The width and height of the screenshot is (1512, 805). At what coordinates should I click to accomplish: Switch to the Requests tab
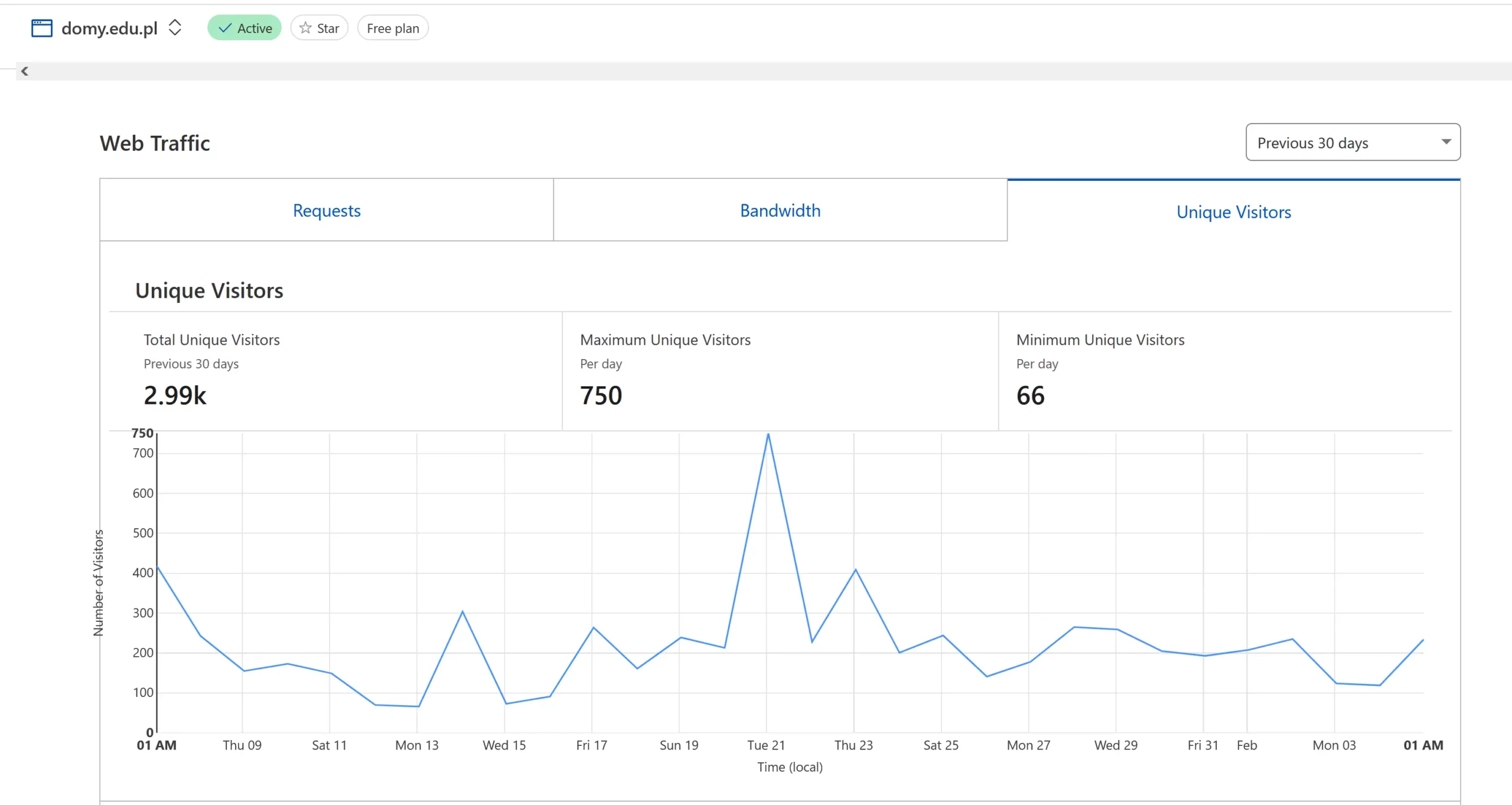(327, 210)
